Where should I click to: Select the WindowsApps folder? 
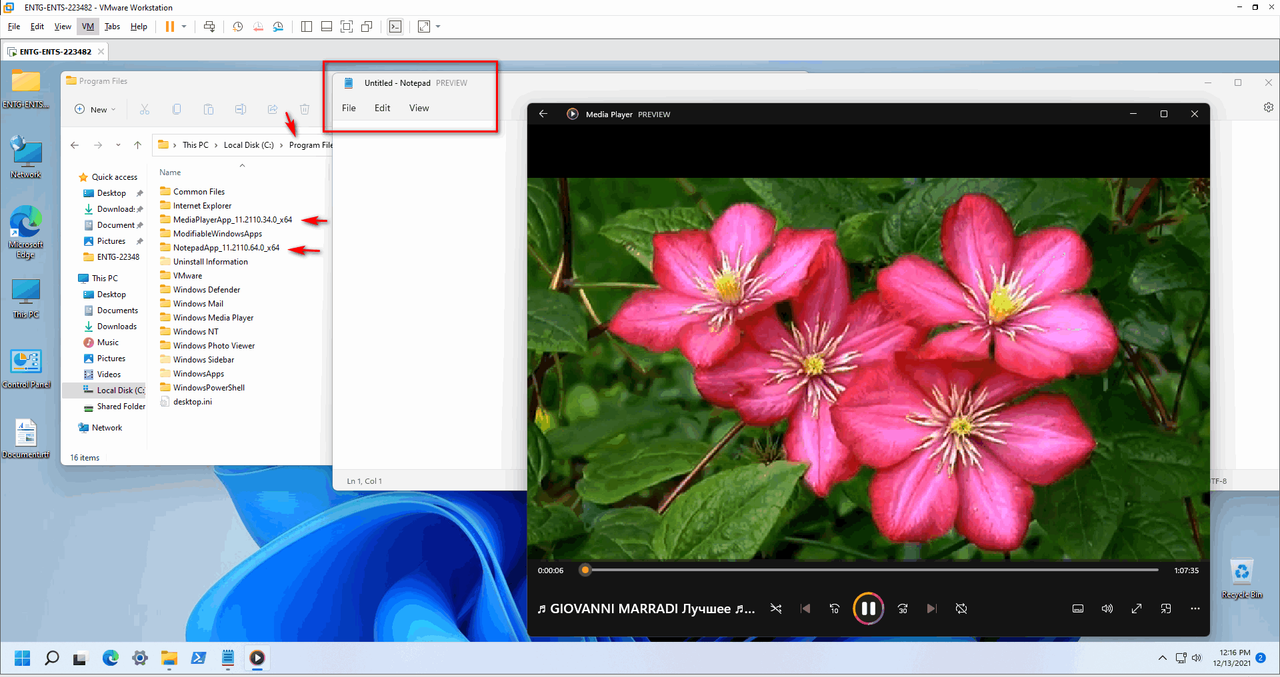(x=198, y=373)
